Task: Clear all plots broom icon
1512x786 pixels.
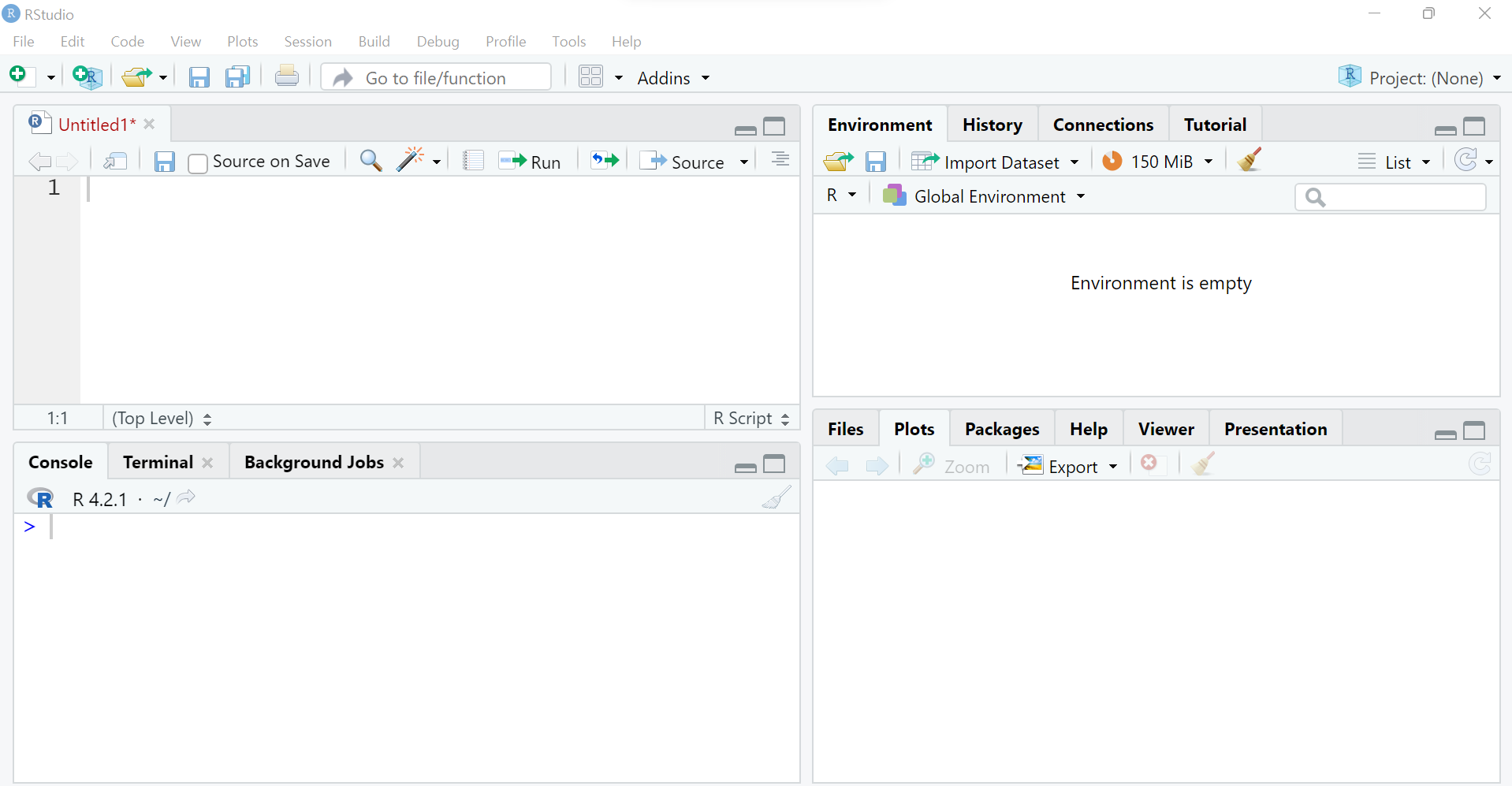Action: [x=1203, y=464]
